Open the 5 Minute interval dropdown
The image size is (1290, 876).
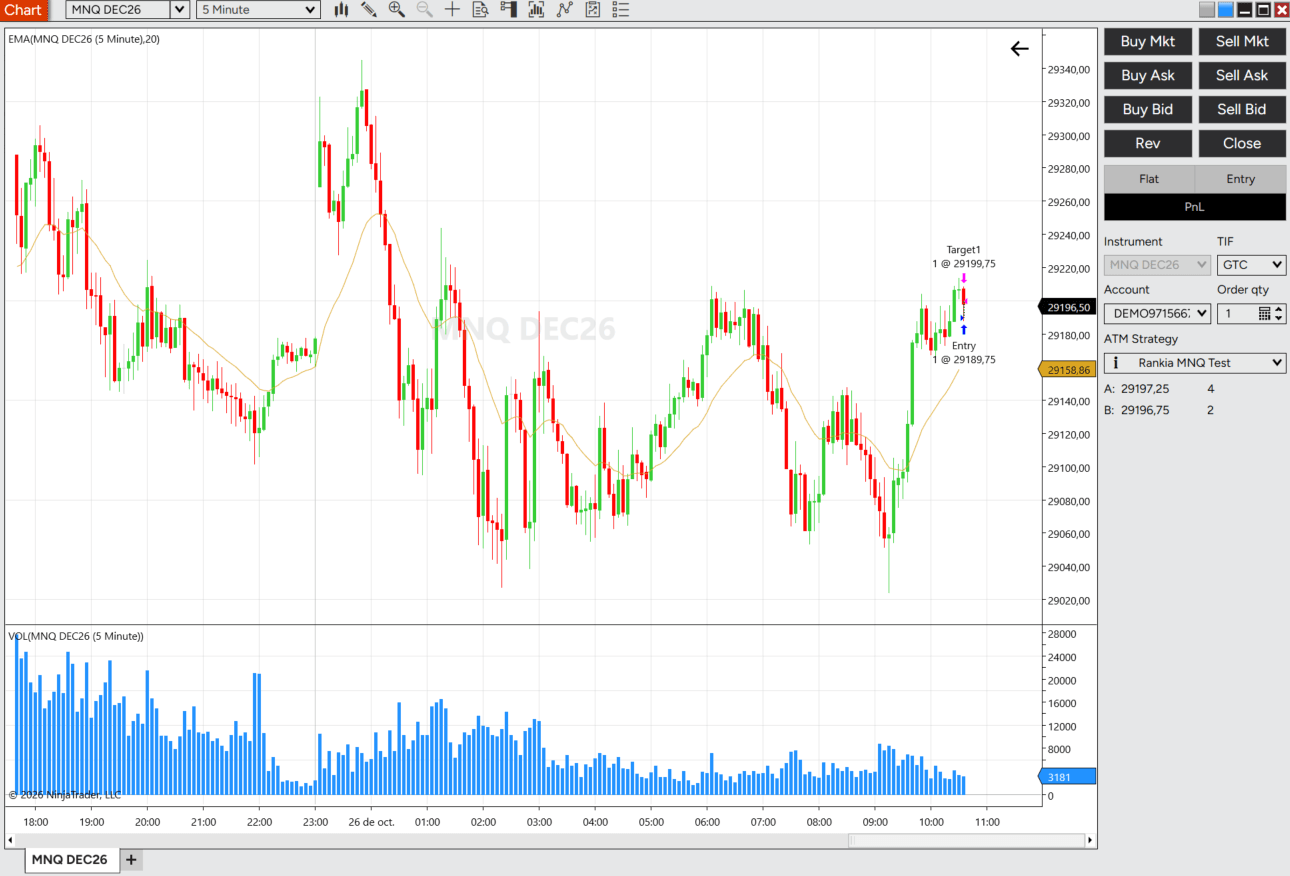258,10
